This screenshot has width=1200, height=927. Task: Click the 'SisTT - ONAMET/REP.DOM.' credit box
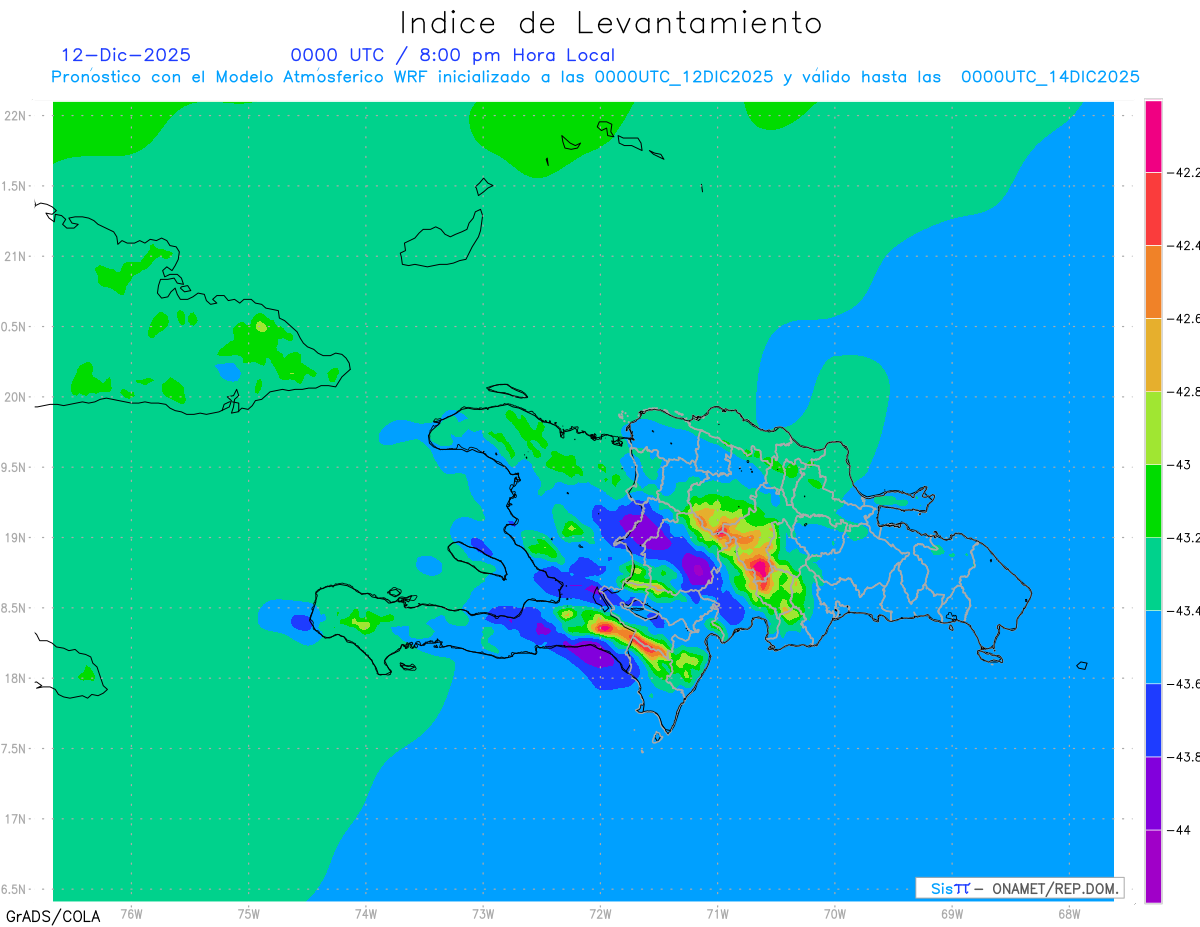tap(1019, 888)
